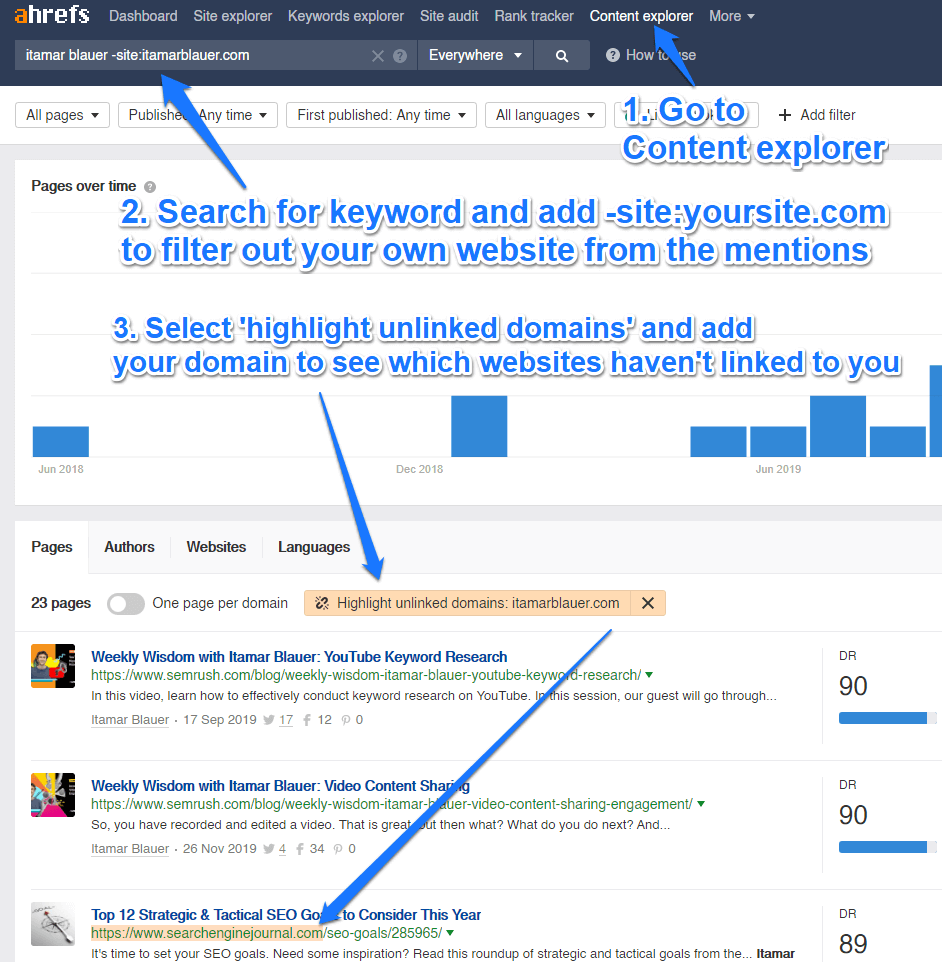The image size is (942, 962).
Task: Open 'First published: Any time' dropdown
Action: (381, 115)
